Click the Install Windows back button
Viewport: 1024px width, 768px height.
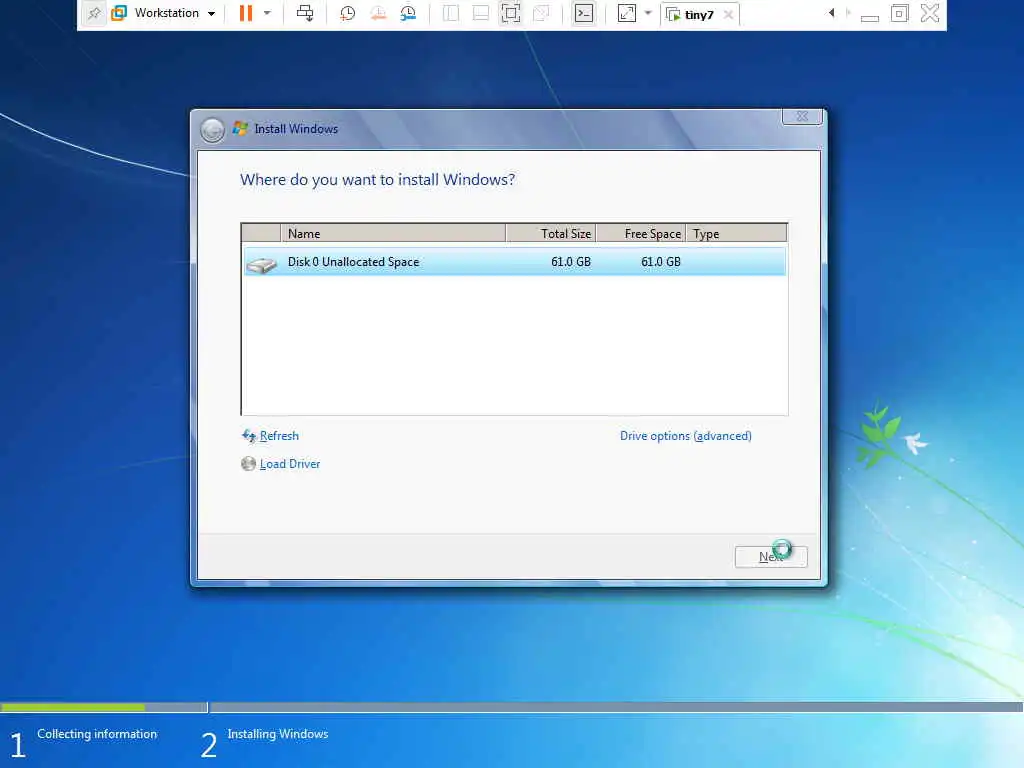coord(212,130)
